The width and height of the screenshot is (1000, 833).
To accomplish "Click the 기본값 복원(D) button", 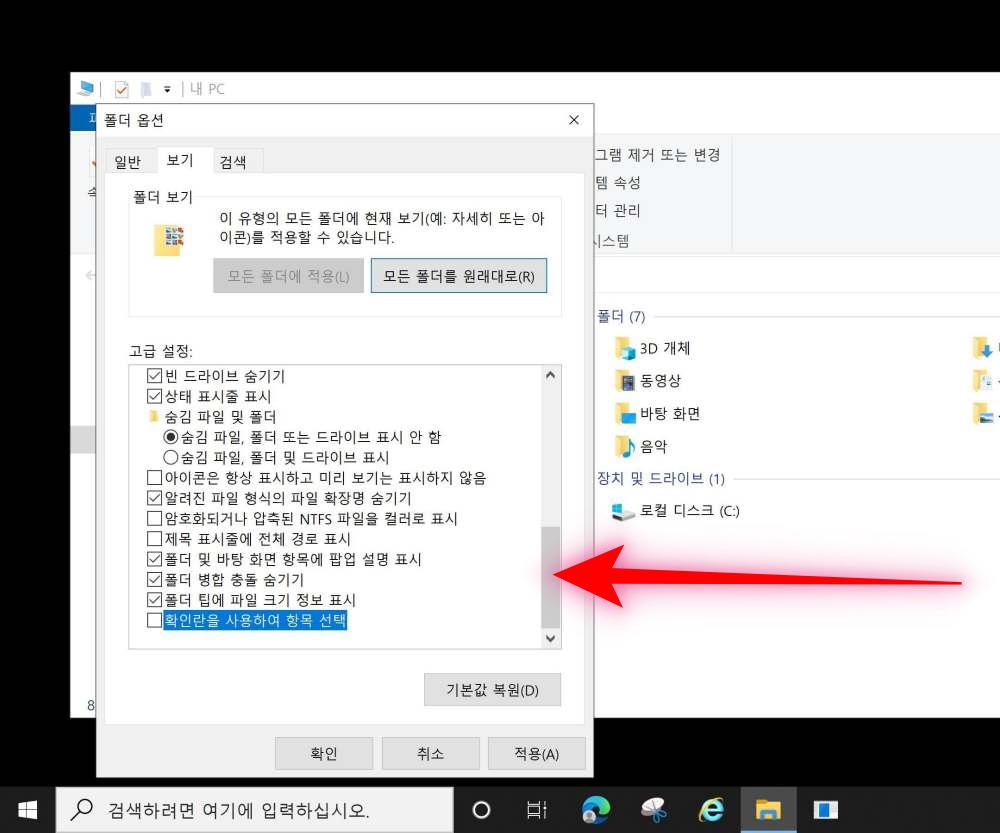I will click(x=492, y=690).
